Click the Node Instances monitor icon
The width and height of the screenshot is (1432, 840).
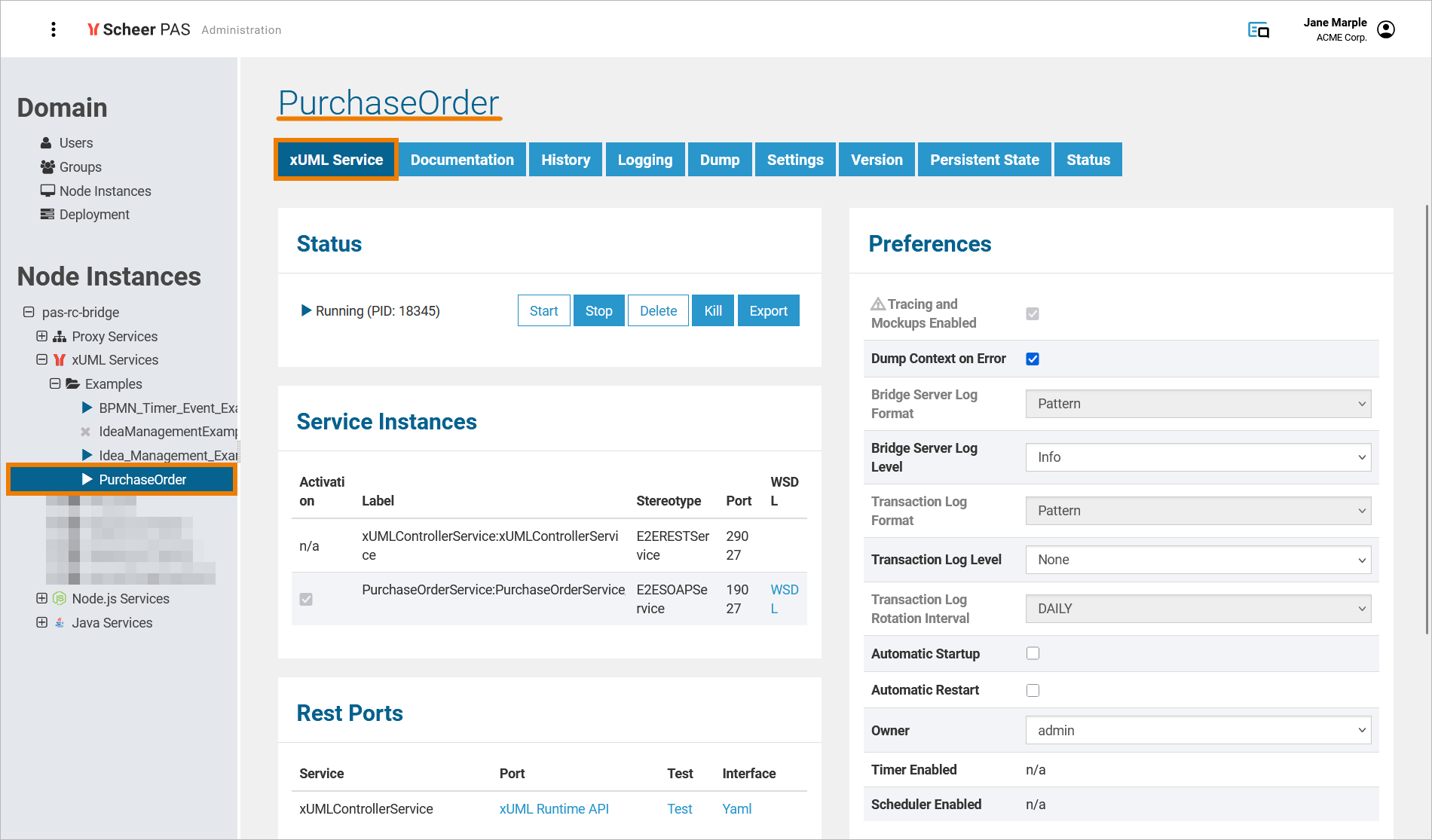(47, 191)
